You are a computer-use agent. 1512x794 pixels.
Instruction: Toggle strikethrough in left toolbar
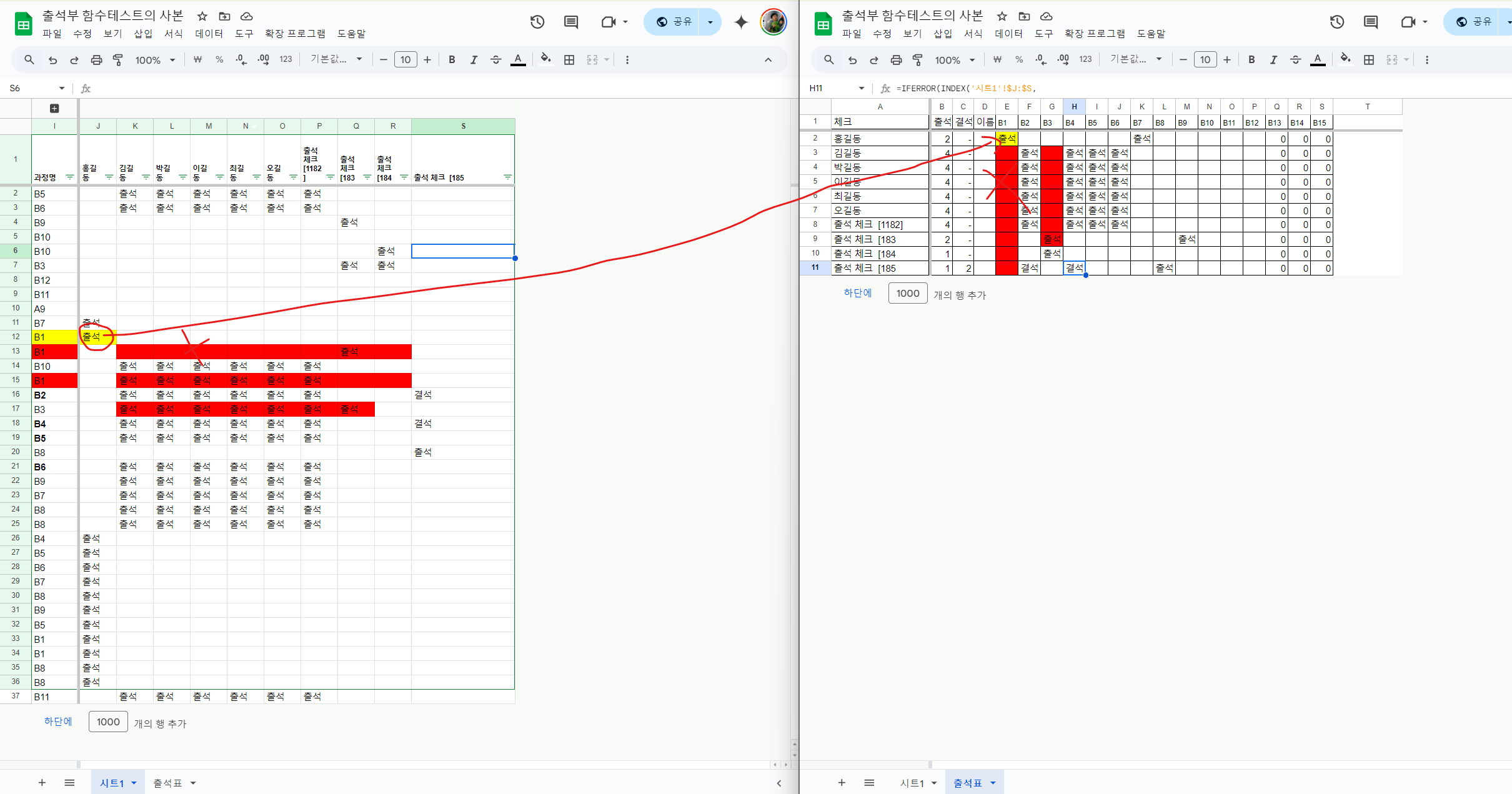click(495, 60)
